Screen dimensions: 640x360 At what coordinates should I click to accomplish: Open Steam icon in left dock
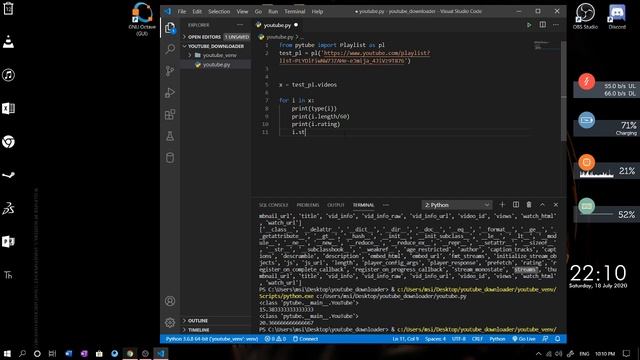(x=8, y=175)
